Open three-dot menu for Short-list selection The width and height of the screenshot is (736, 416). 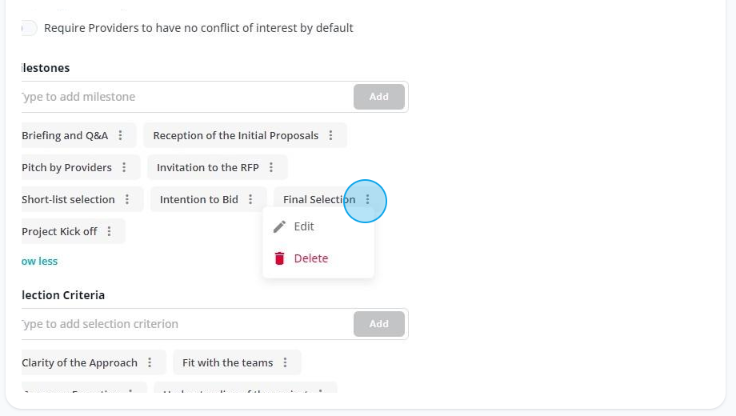click(x=127, y=199)
